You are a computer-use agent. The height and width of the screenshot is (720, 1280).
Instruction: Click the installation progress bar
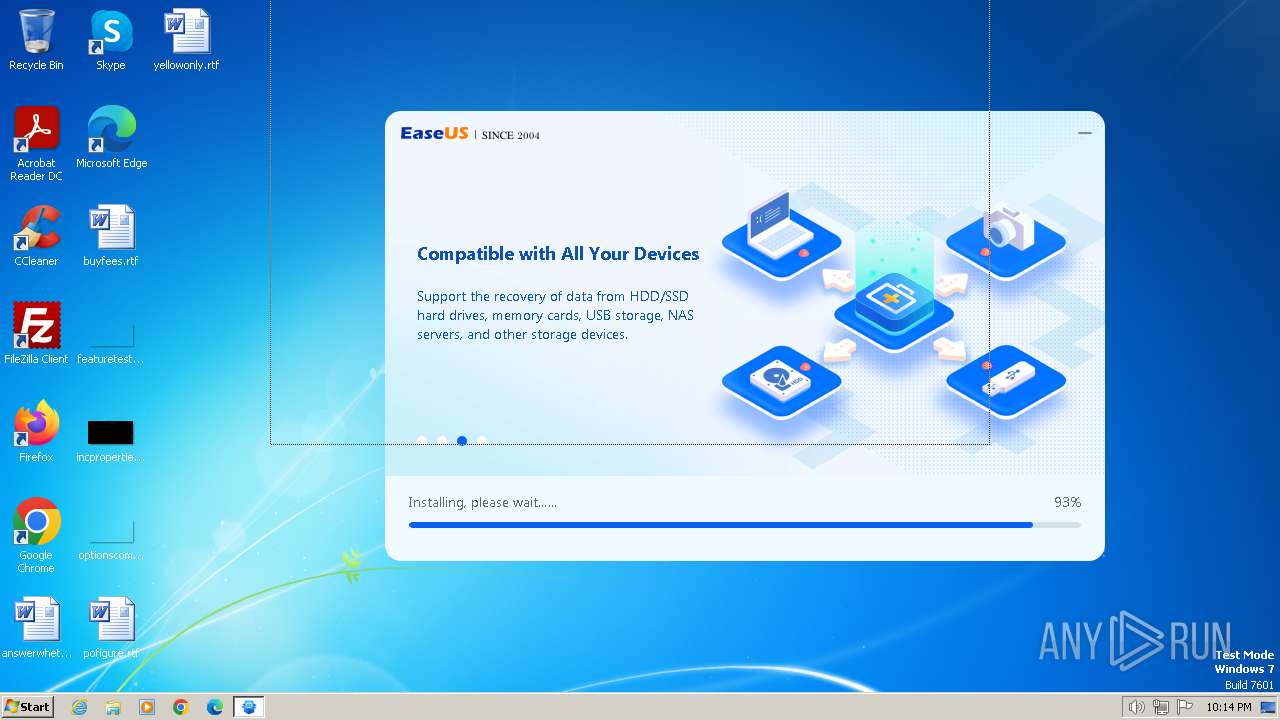(x=744, y=525)
